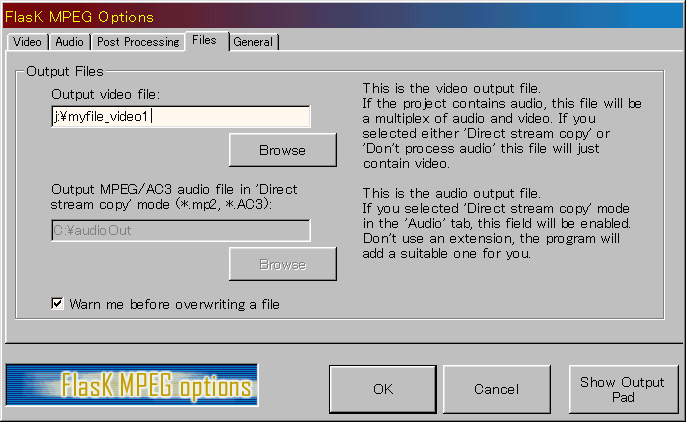Cancel the options dialog
This screenshot has width=686, height=422.
pos(497,389)
